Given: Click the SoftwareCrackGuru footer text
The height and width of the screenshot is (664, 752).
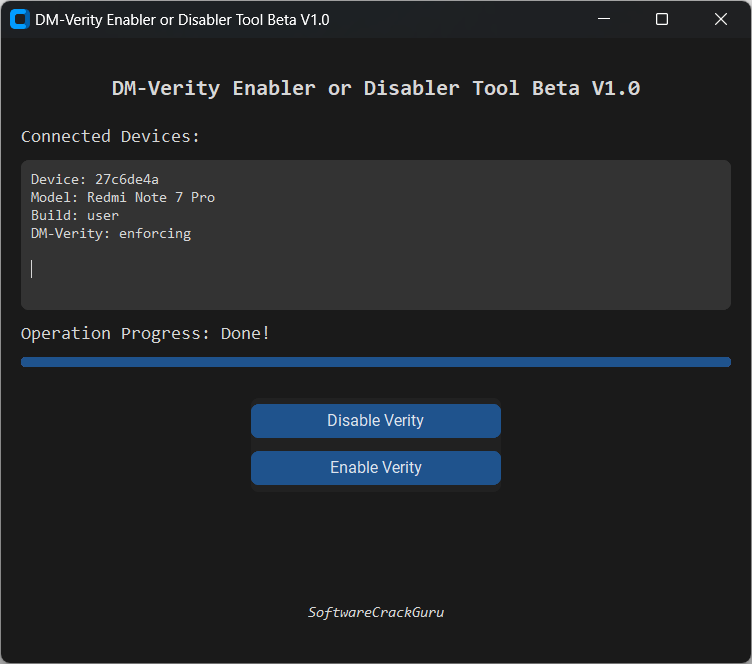Looking at the screenshot, I should coord(376,612).
